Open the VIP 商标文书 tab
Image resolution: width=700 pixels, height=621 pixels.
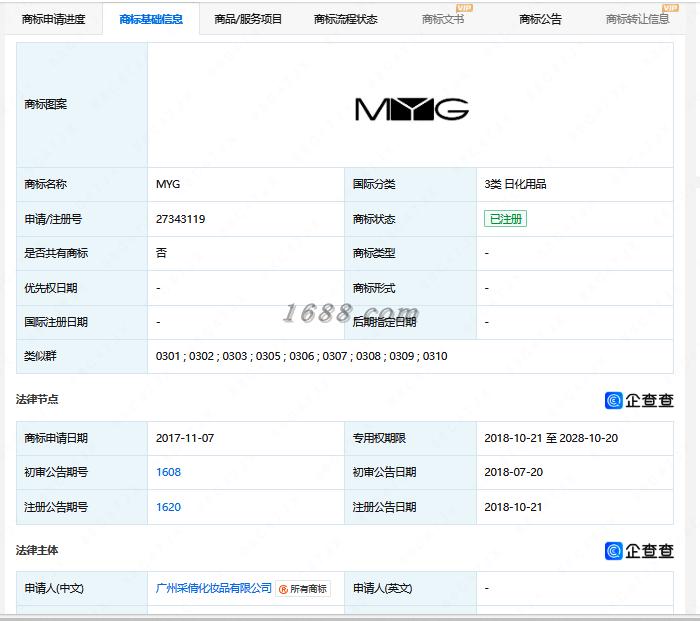click(x=443, y=19)
